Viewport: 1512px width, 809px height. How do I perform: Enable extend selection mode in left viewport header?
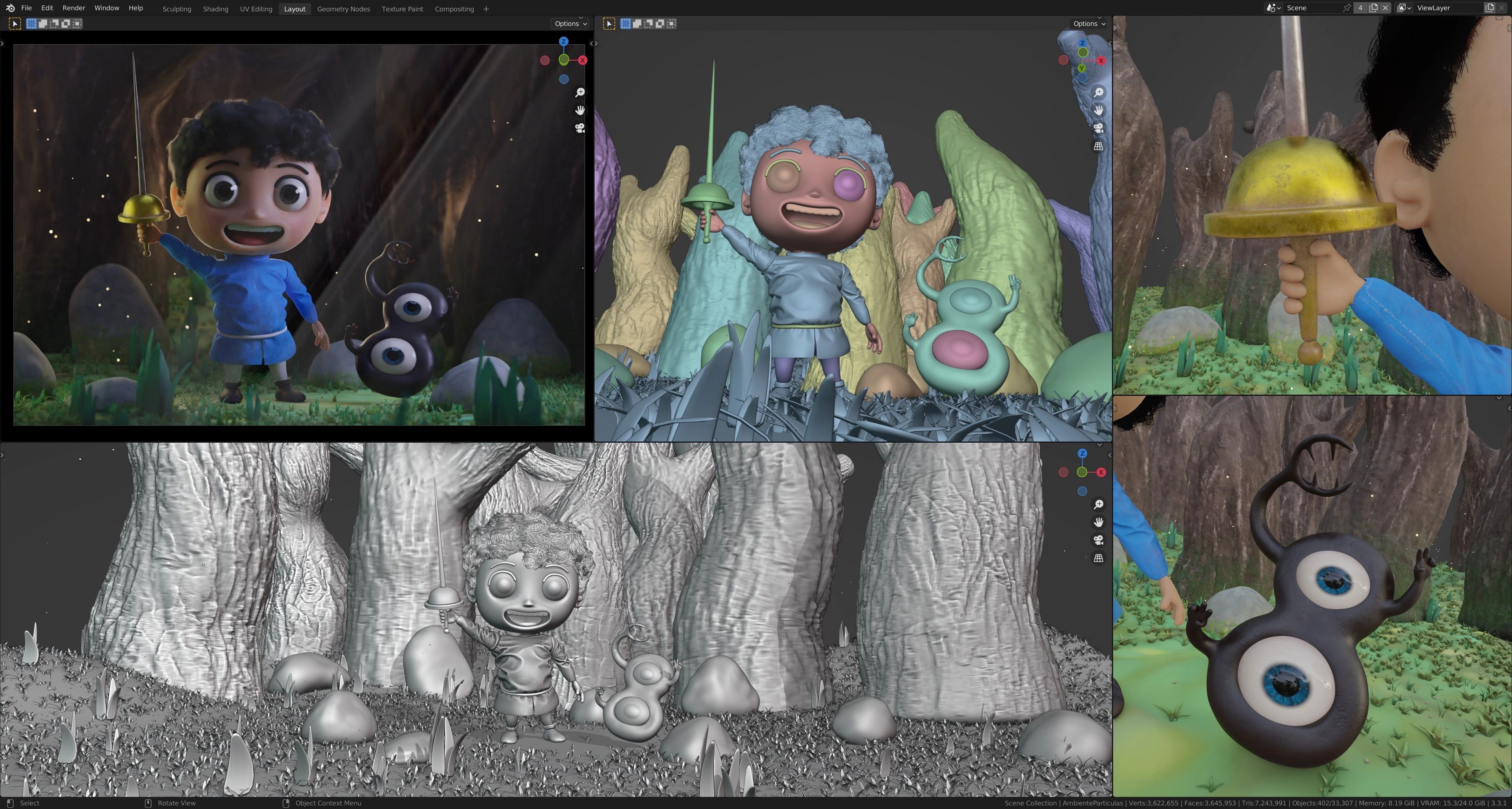click(43, 24)
